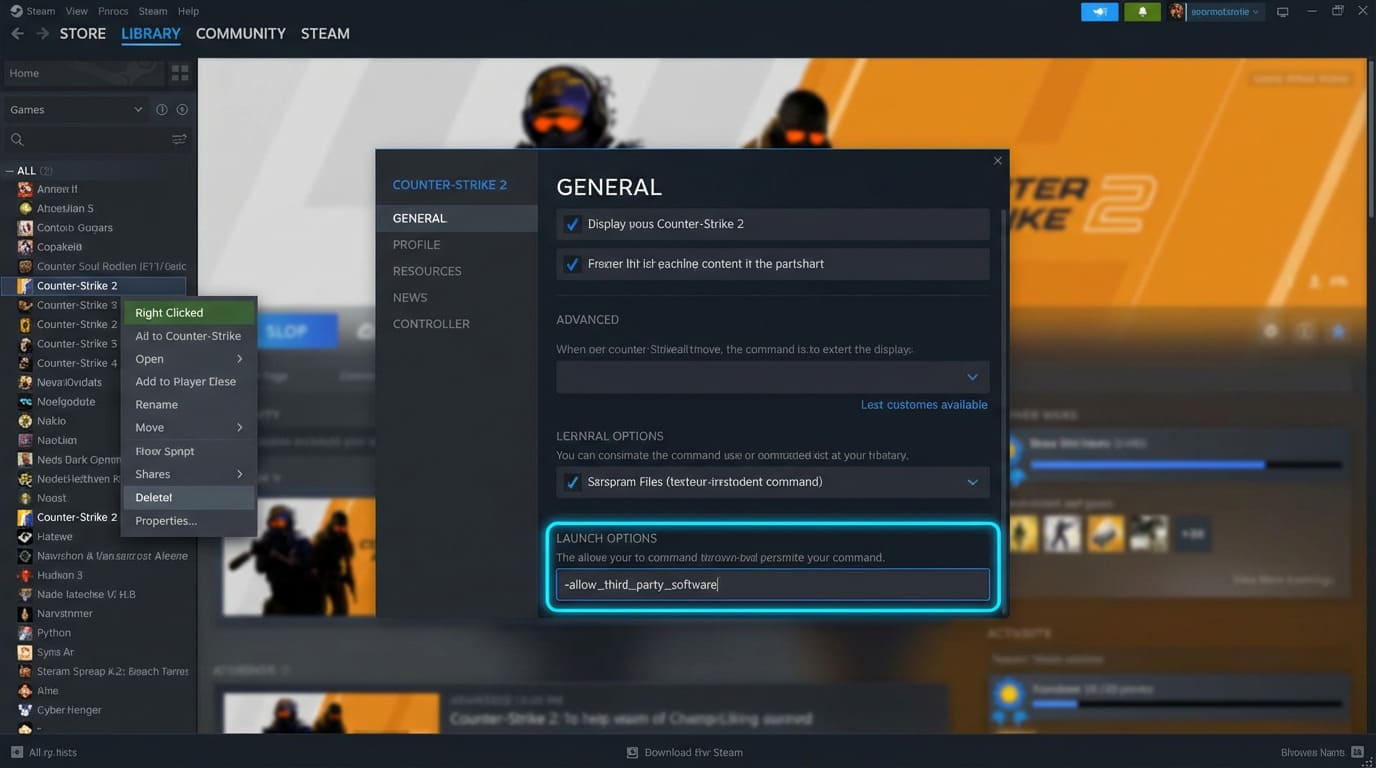The width and height of the screenshot is (1376, 768).
Task: Open the sidebar filter options icon
Action: (179, 139)
